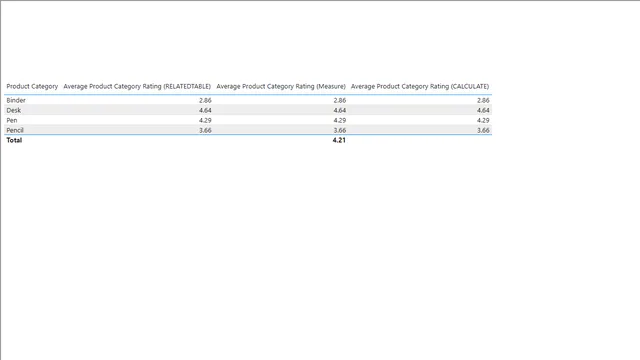This screenshot has width=640, height=360.
Task: Click Pencil Measure value 3.66
Action: click(340, 130)
